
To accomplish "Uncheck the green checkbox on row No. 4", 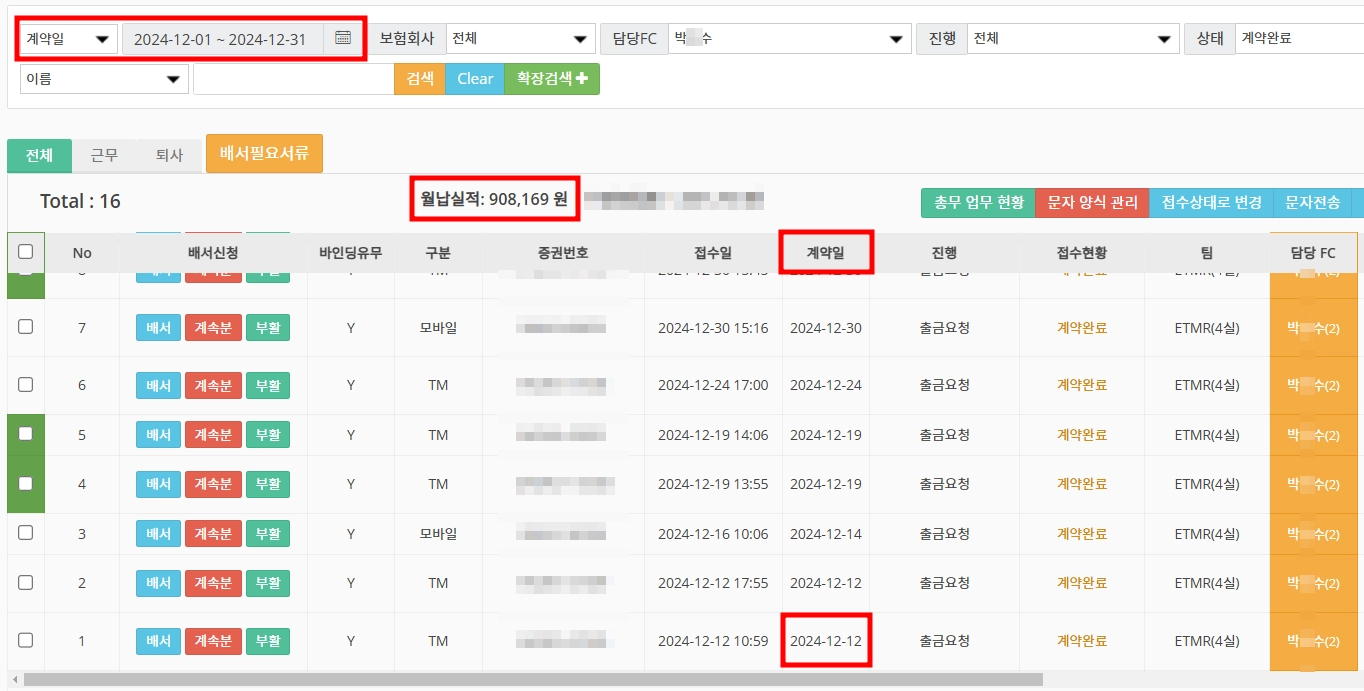I will 26,484.
